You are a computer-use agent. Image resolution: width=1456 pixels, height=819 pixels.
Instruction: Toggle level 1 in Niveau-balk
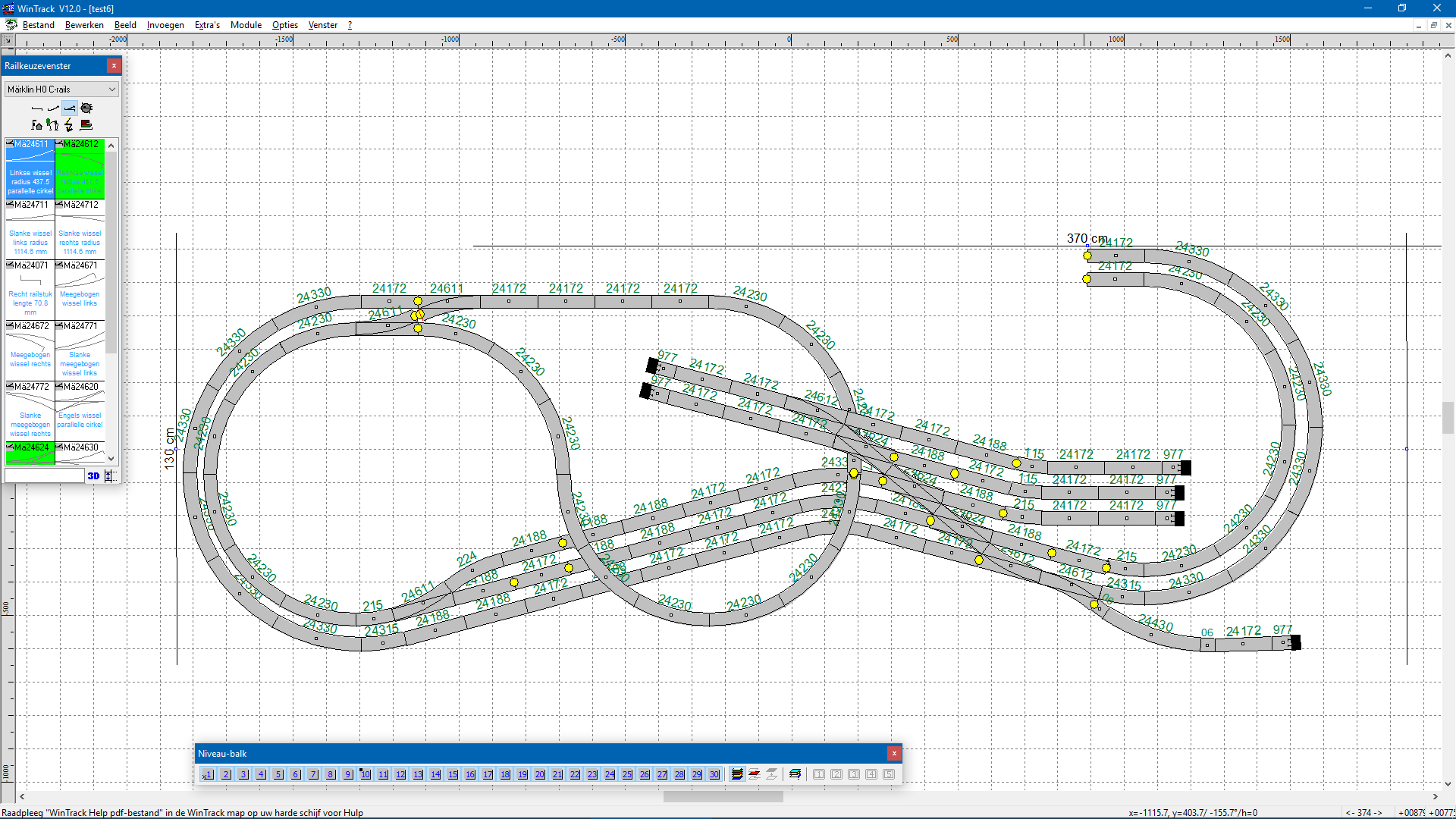(209, 774)
